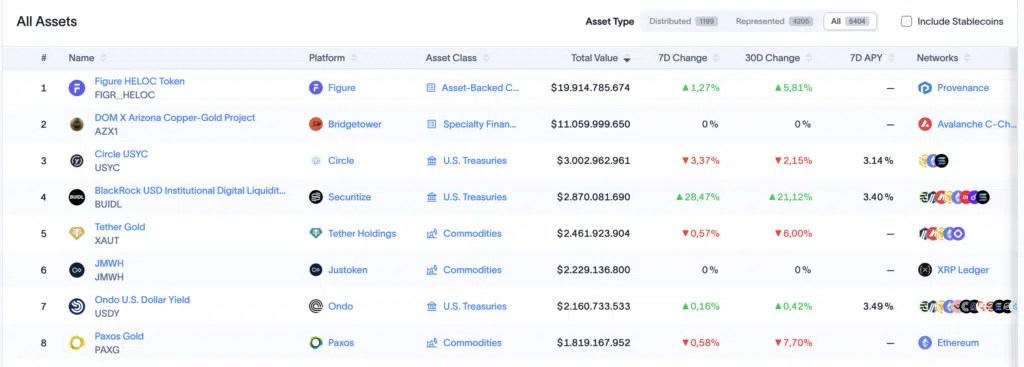
Task: Select the Distributed asset type
Action: pos(683,22)
